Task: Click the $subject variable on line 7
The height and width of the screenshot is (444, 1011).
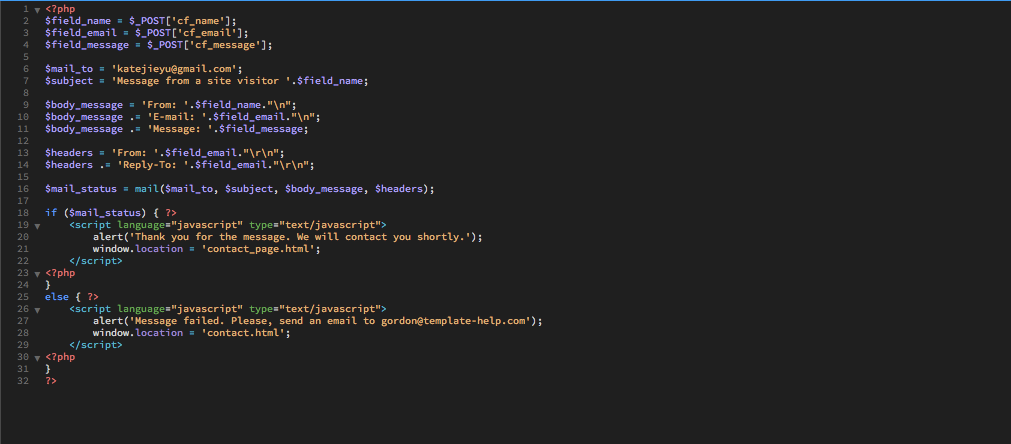Action: tap(69, 81)
